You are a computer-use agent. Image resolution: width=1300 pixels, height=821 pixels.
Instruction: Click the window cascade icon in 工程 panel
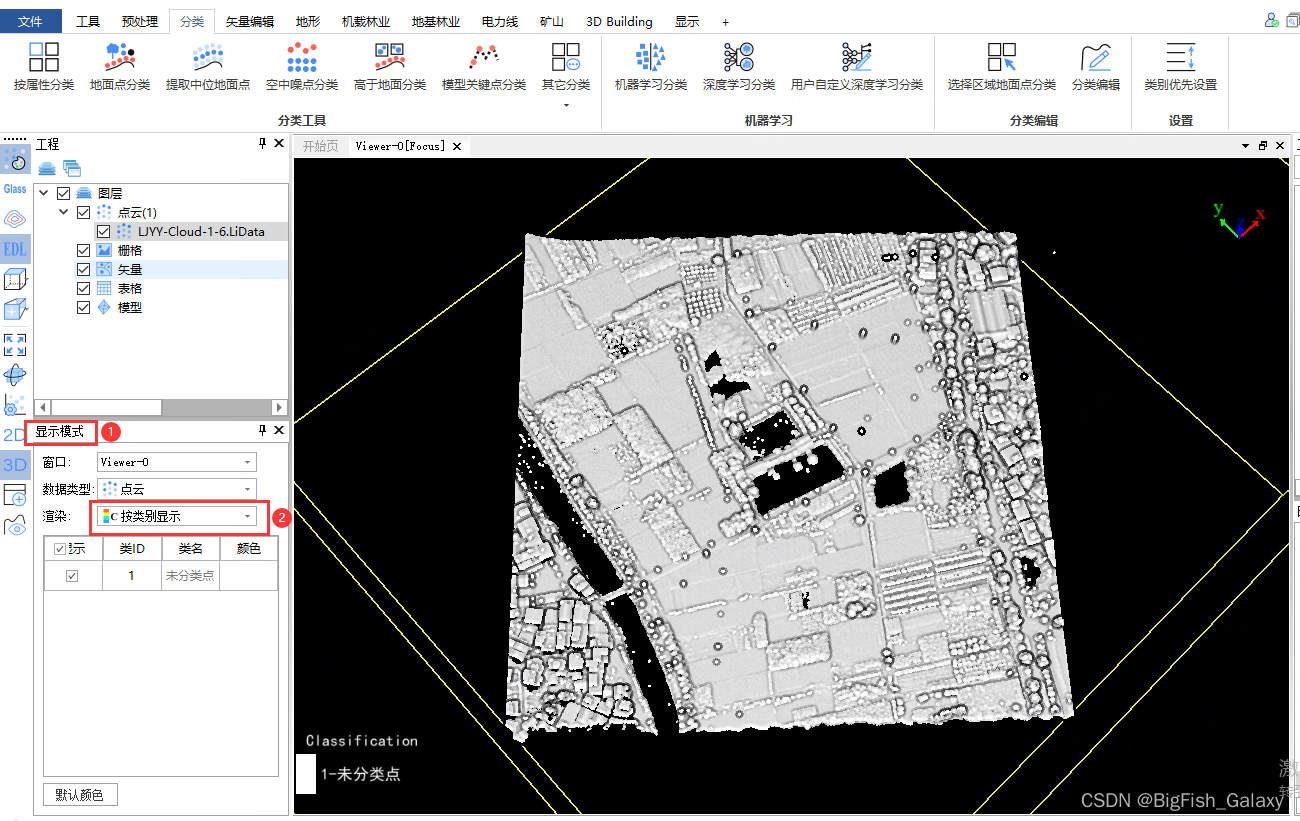coord(72,167)
